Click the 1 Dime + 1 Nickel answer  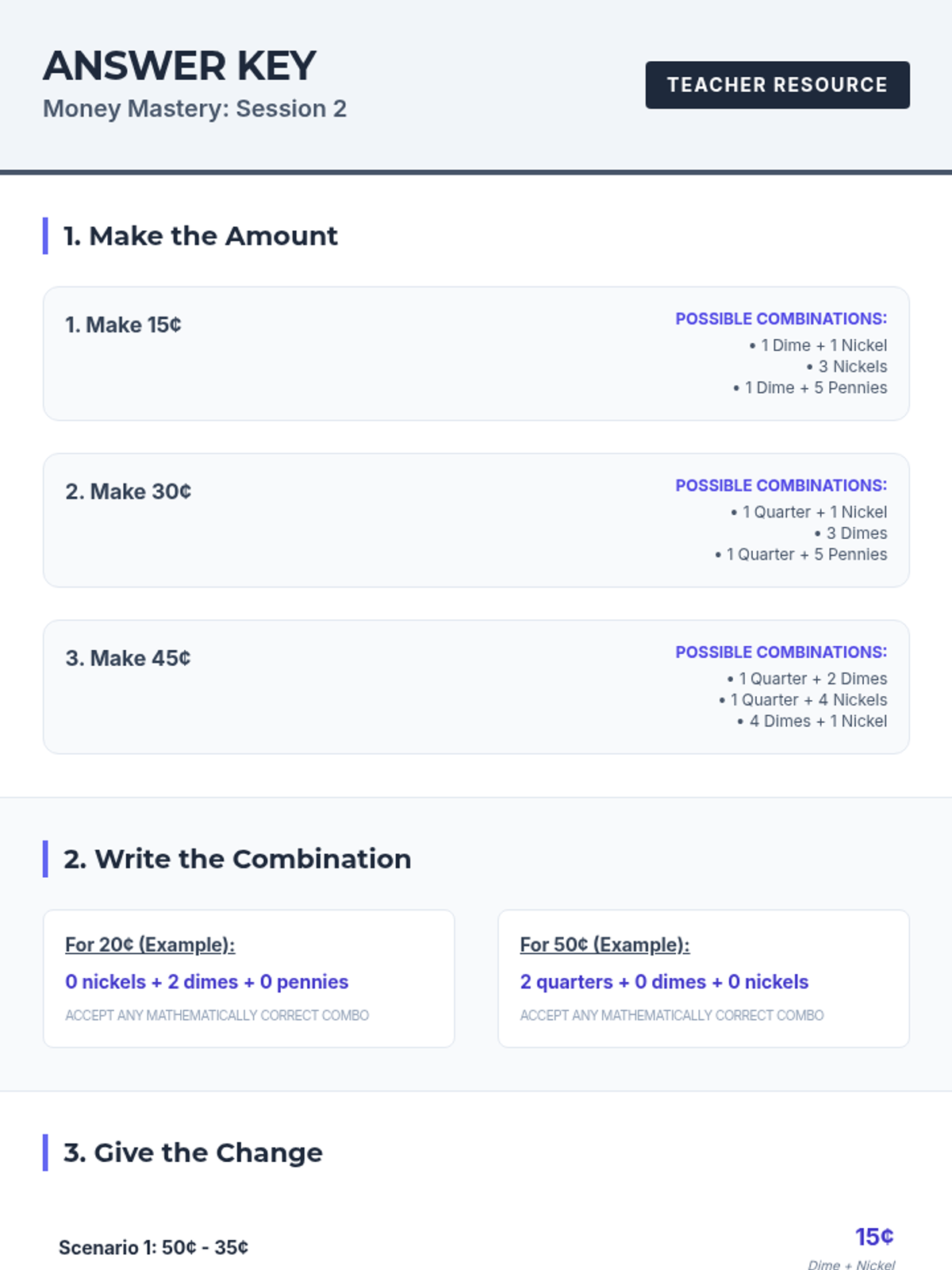point(818,345)
